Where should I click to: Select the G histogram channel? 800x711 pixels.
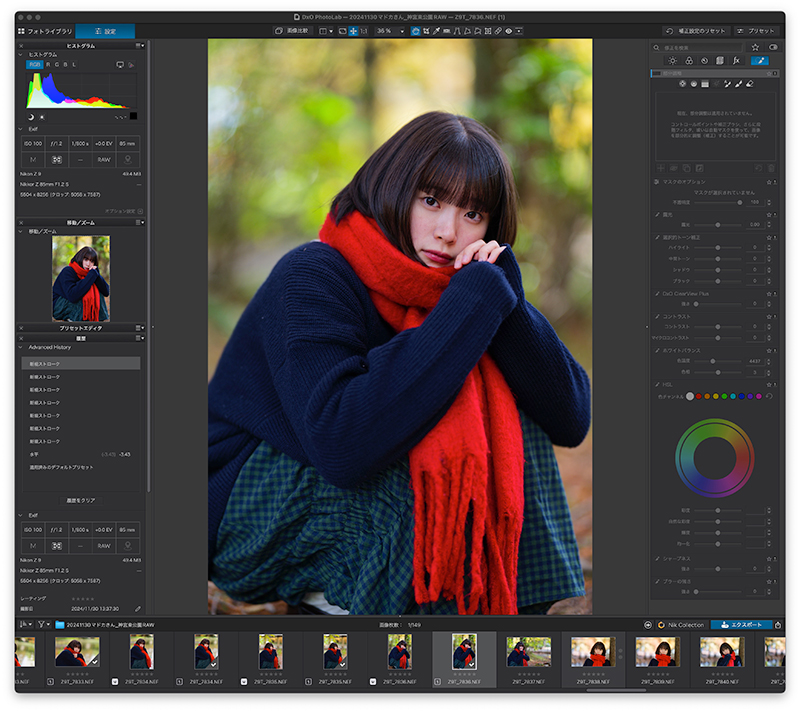(57, 65)
